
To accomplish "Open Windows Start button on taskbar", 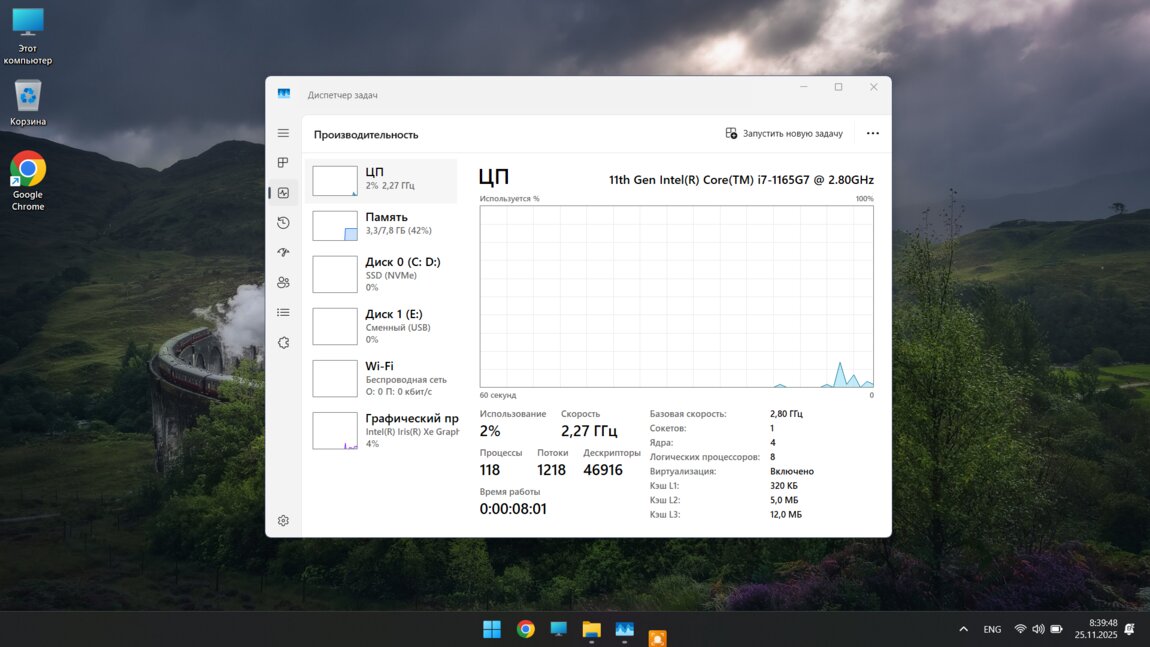I will (492, 629).
